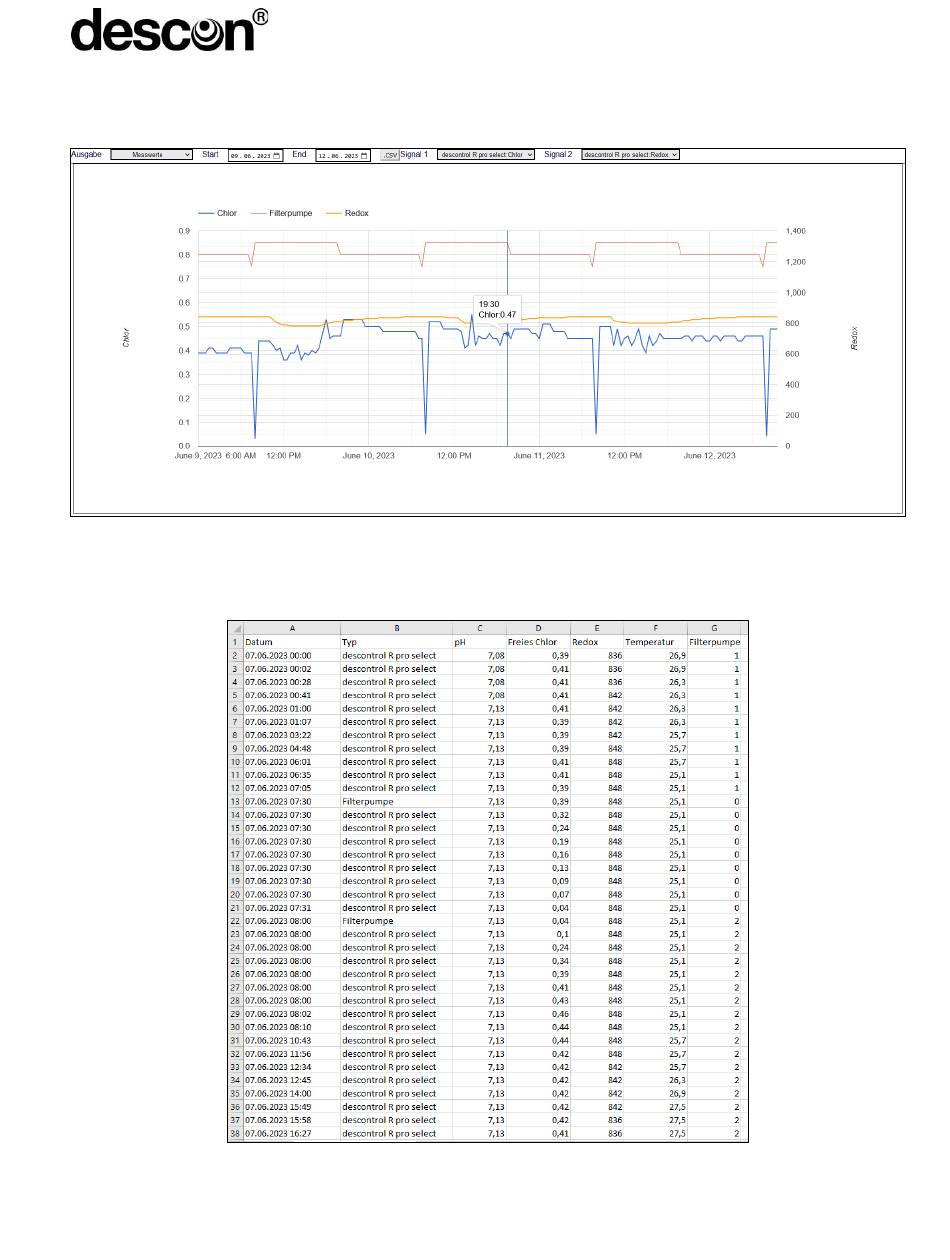This screenshot has width=950, height=1260.
Task: Click the descon logo
Action: pyautogui.click(x=169, y=30)
